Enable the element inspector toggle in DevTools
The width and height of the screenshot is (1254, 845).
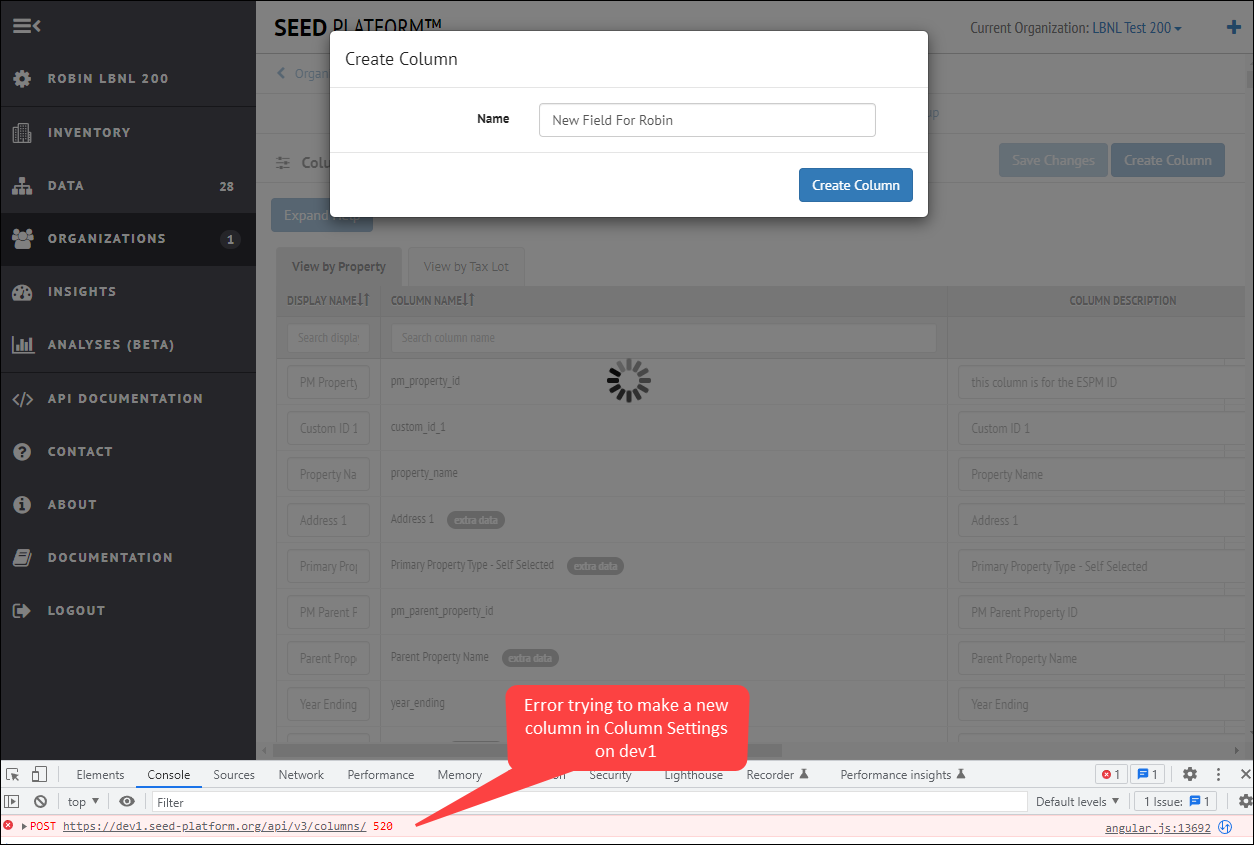14,774
